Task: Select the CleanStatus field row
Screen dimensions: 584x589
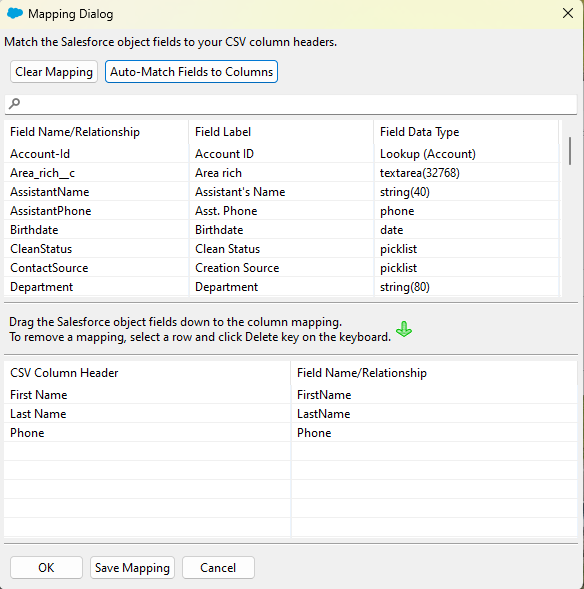Action: pyautogui.click(x=281, y=249)
